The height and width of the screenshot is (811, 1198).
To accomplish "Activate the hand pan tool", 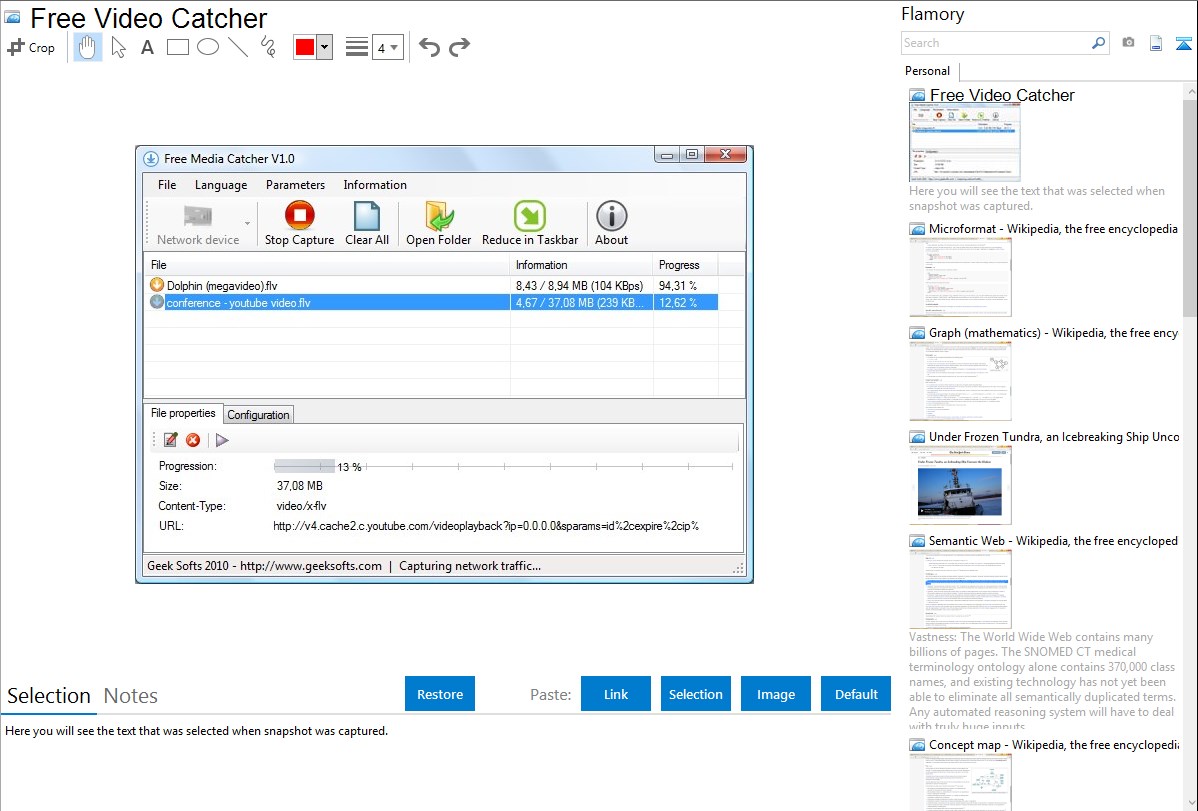I will [x=87, y=47].
